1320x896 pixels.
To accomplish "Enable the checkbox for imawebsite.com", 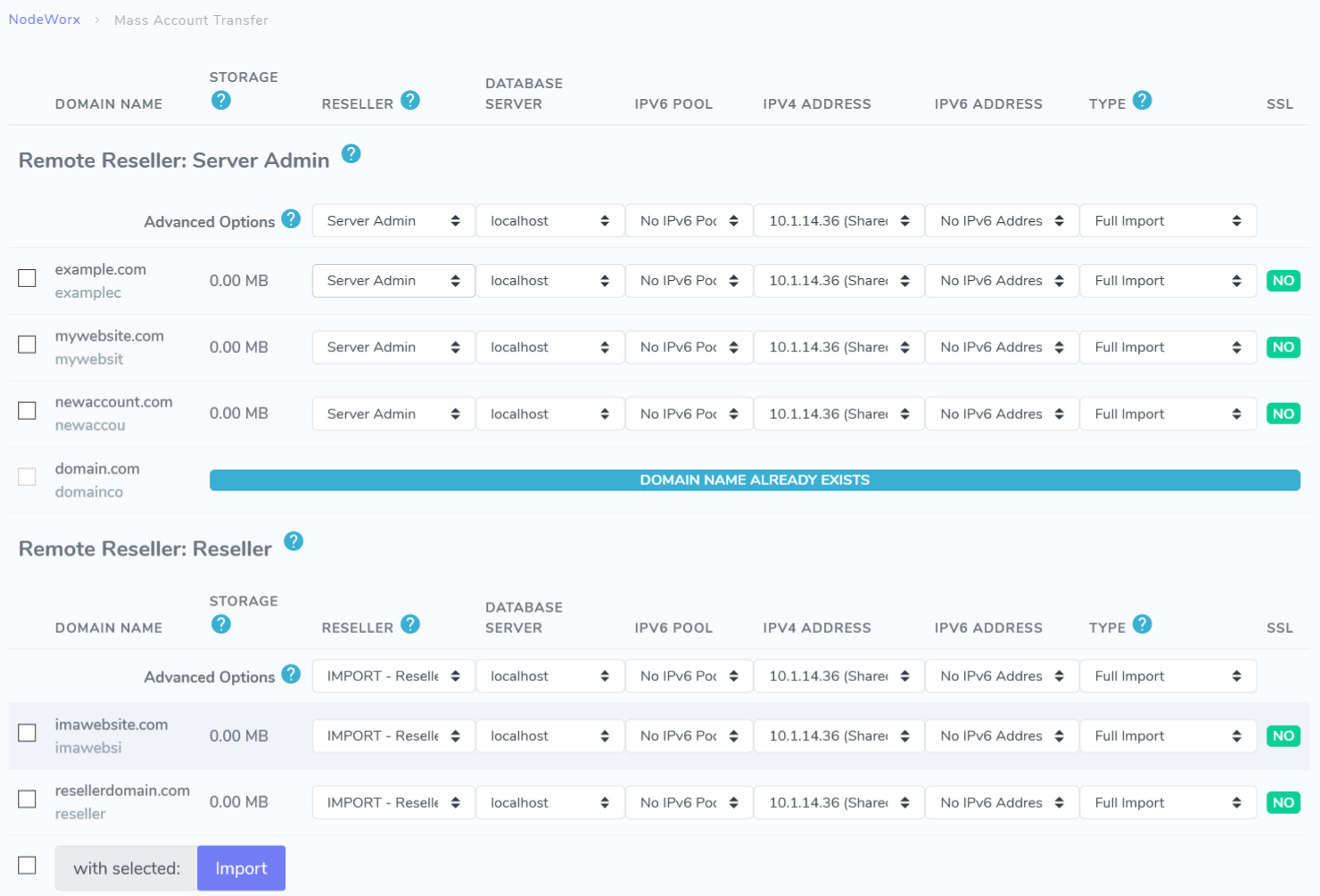I will coord(26,732).
